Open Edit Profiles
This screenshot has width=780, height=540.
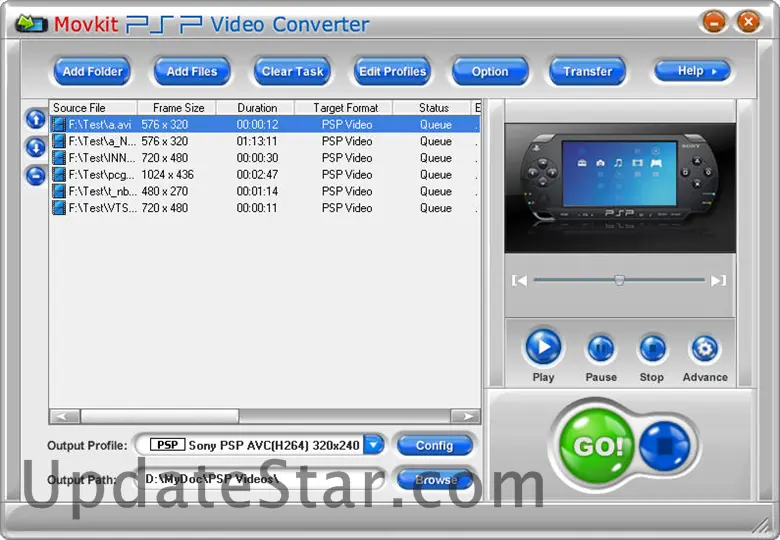tap(392, 71)
